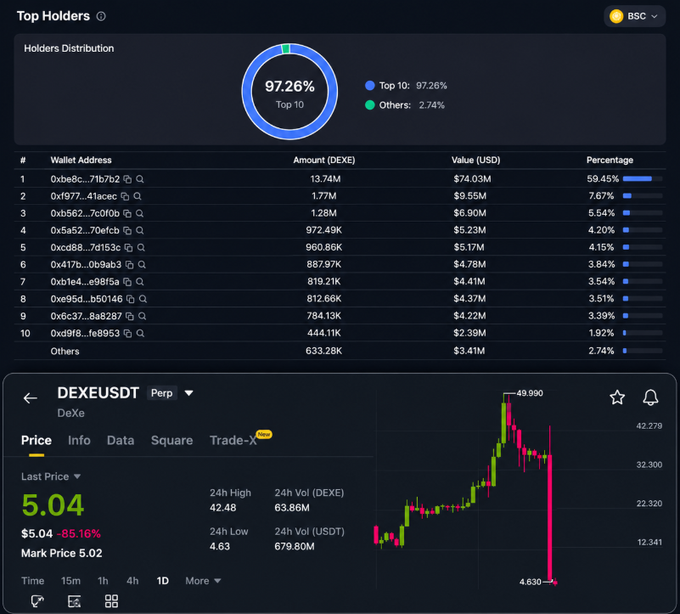This screenshot has height=614, width=680.
Task: Select the 15m chart interval
Action: pyautogui.click(x=71, y=581)
